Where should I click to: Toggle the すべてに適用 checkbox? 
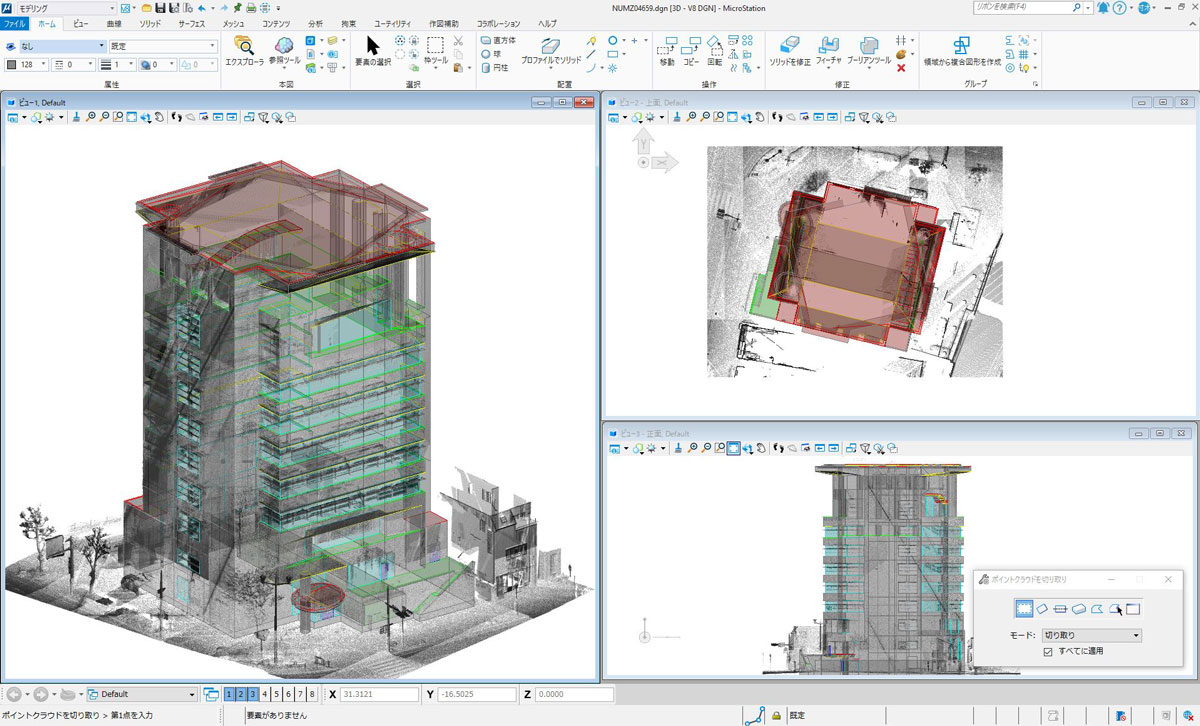(x=1048, y=651)
